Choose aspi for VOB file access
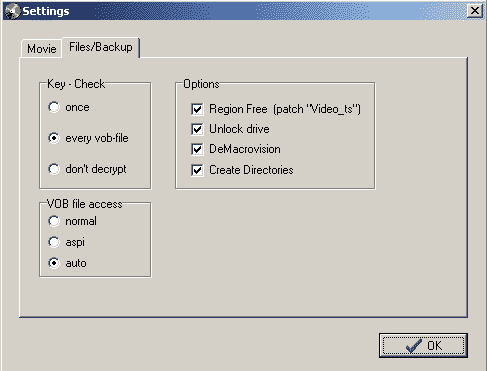Viewport: 487px width, 371px height. pos(54,242)
